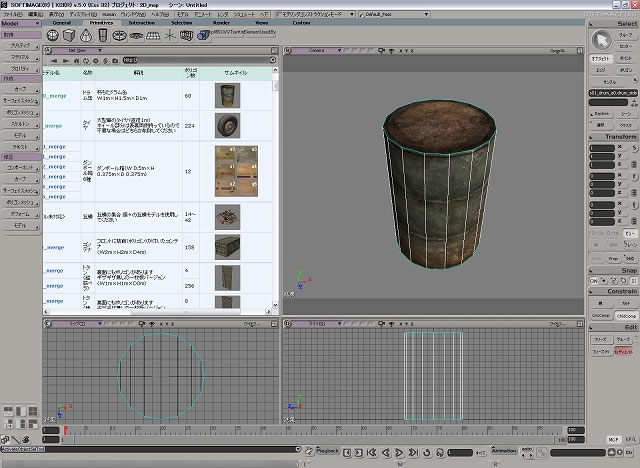Click the green null object icon
Viewport: 640px width, 468px height.
171,35
